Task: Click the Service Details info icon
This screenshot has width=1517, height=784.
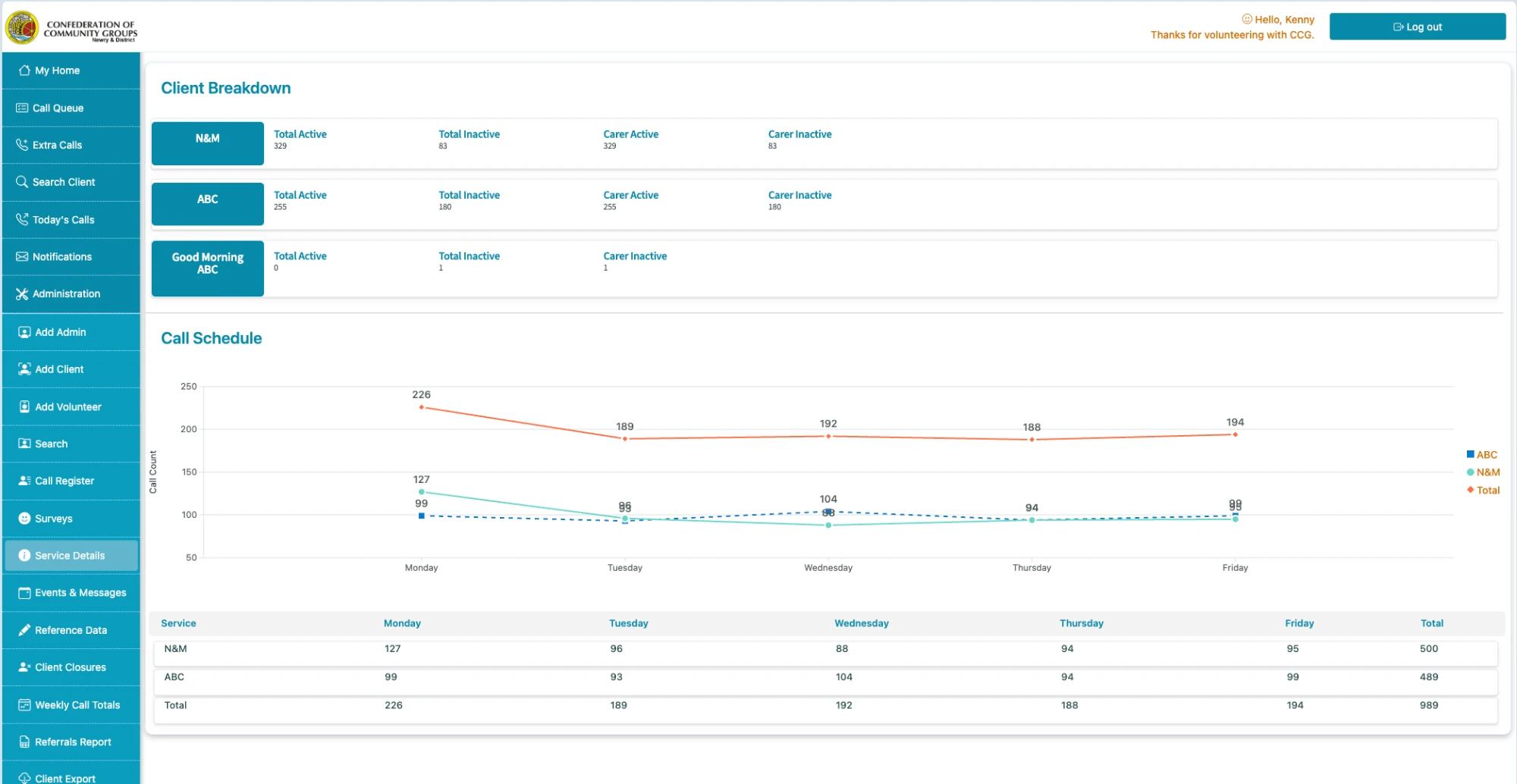Action: tap(24, 556)
